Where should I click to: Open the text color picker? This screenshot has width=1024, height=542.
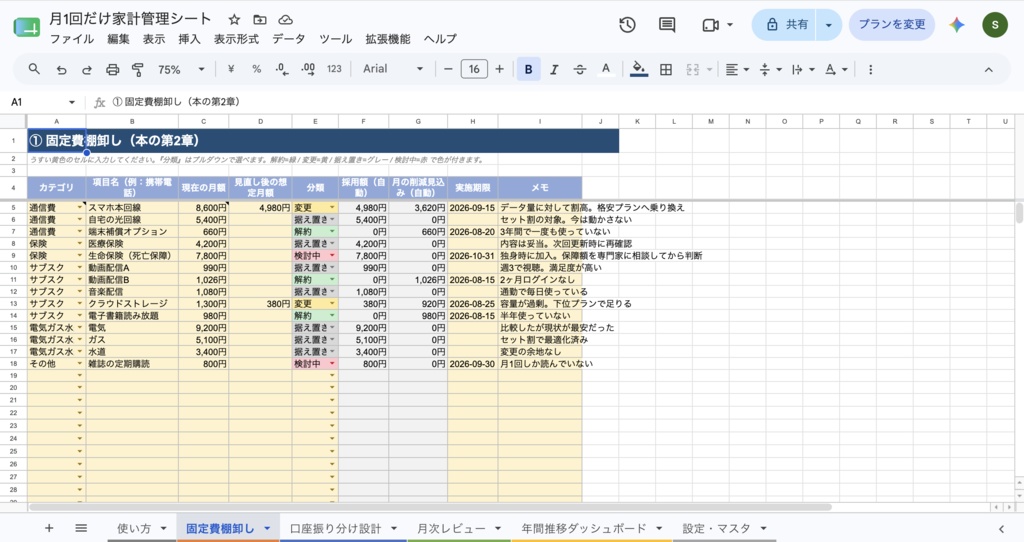point(606,69)
